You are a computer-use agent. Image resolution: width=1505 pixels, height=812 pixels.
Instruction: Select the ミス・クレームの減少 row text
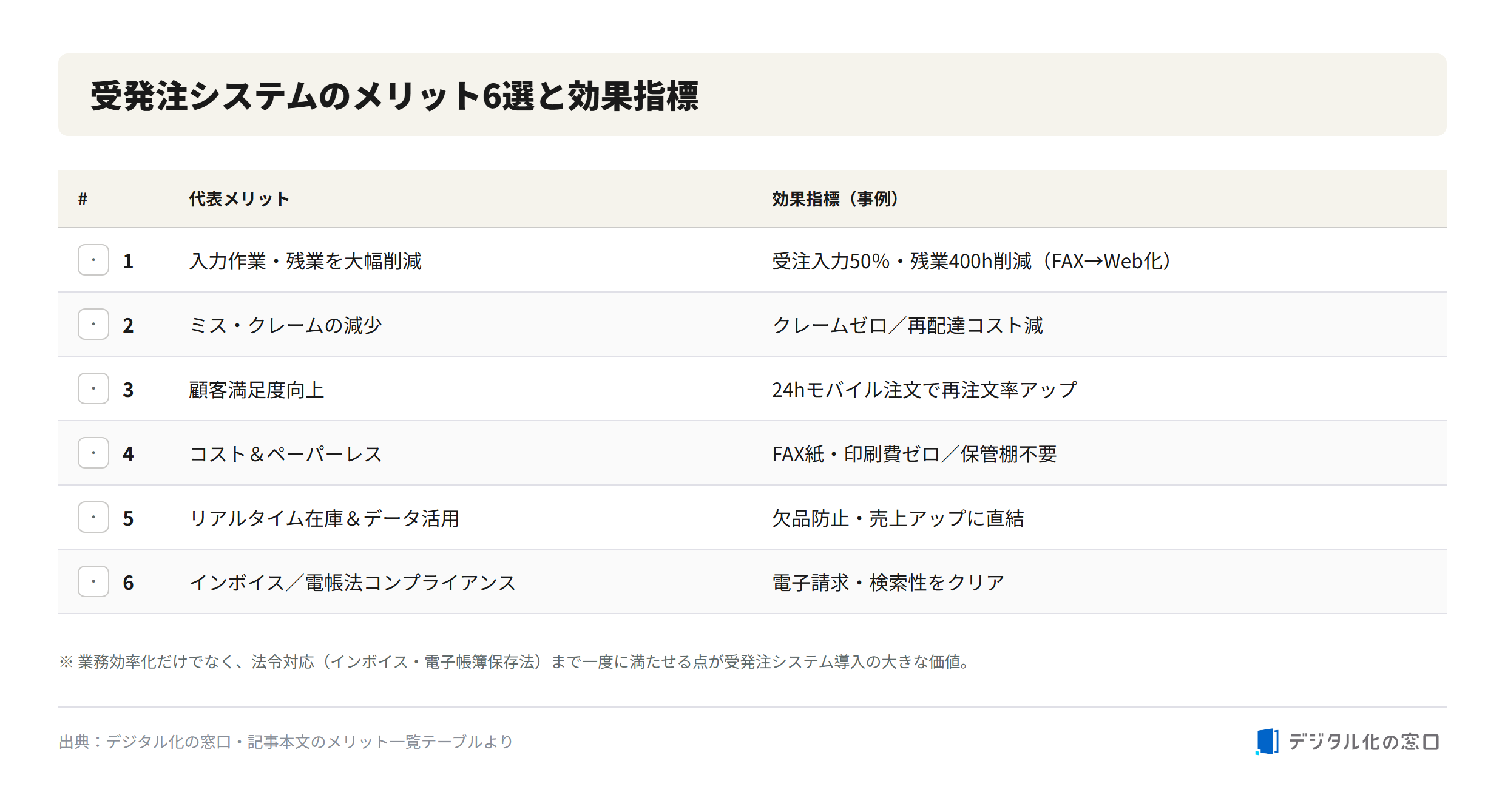pos(285,325)
